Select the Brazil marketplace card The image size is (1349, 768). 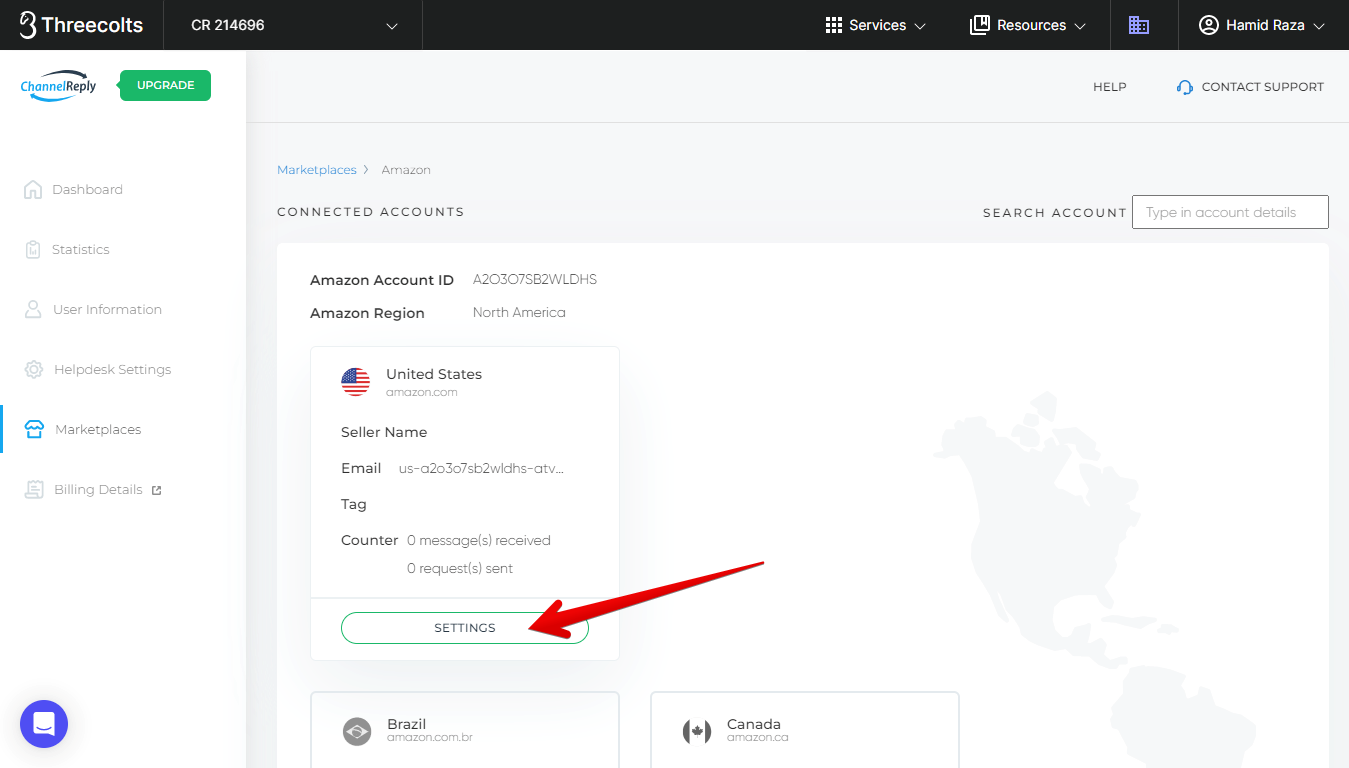465,730
